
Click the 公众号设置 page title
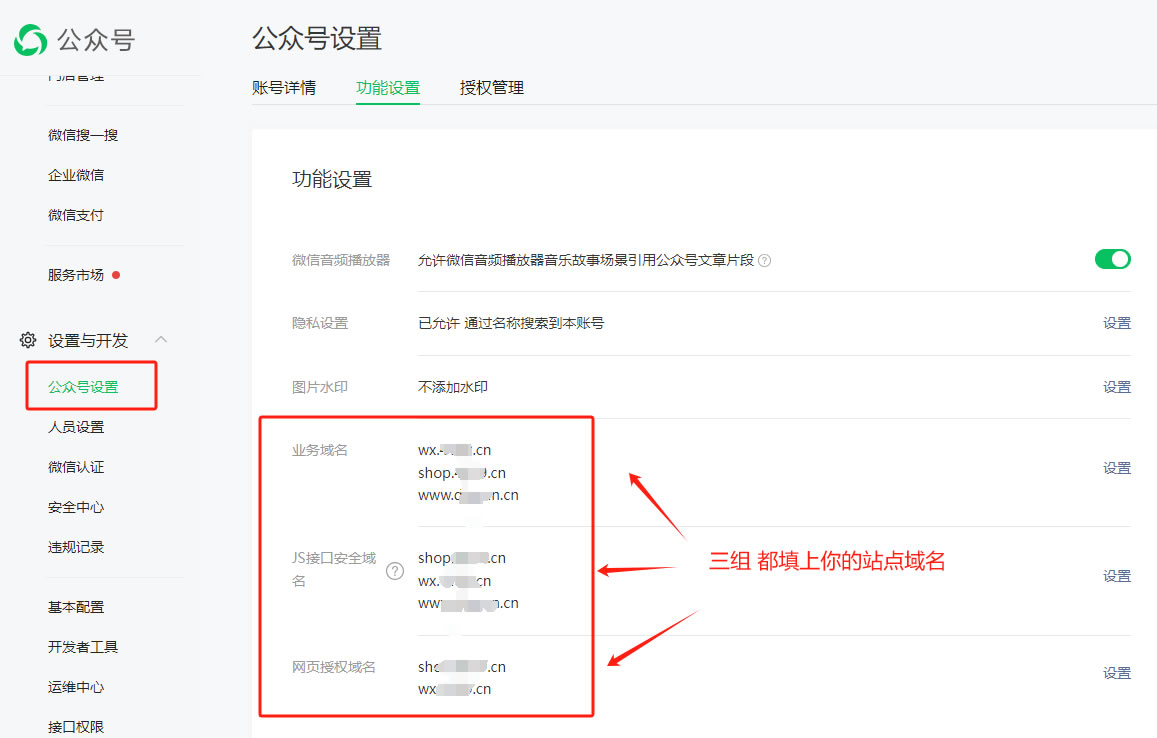[x=317, y=39]
